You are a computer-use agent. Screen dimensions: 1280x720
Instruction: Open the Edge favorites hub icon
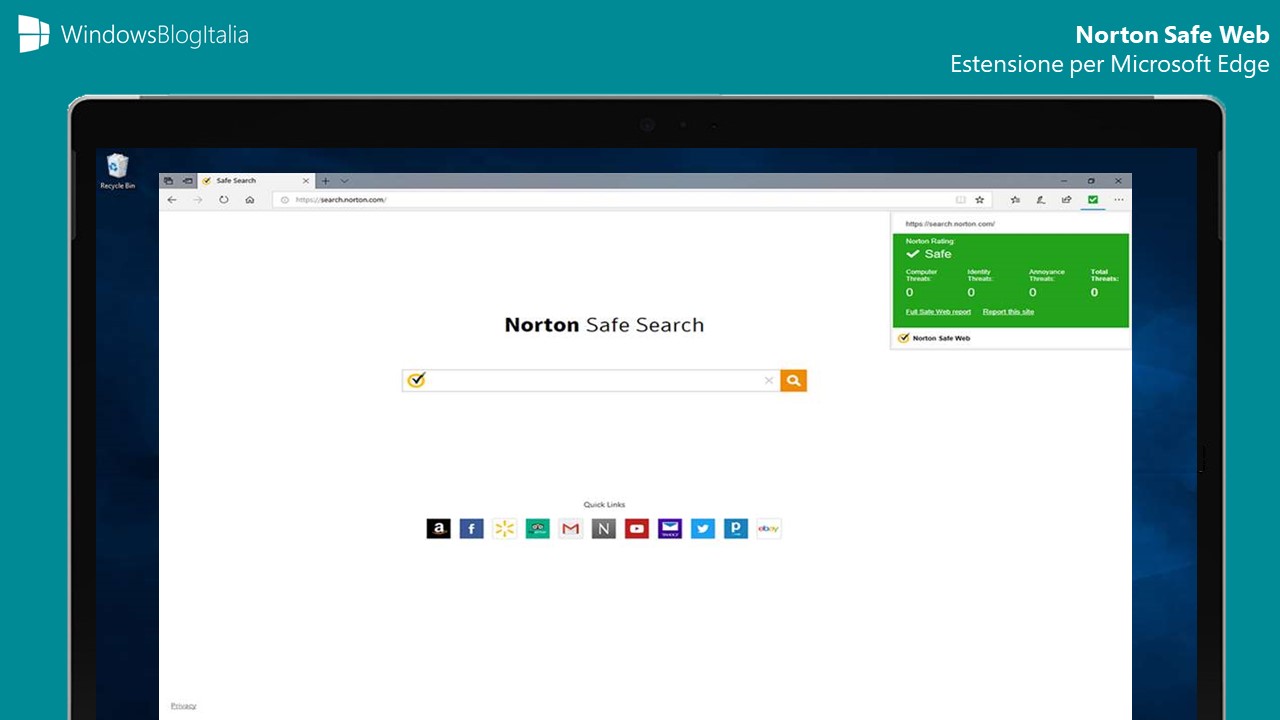click(1015, 200)
